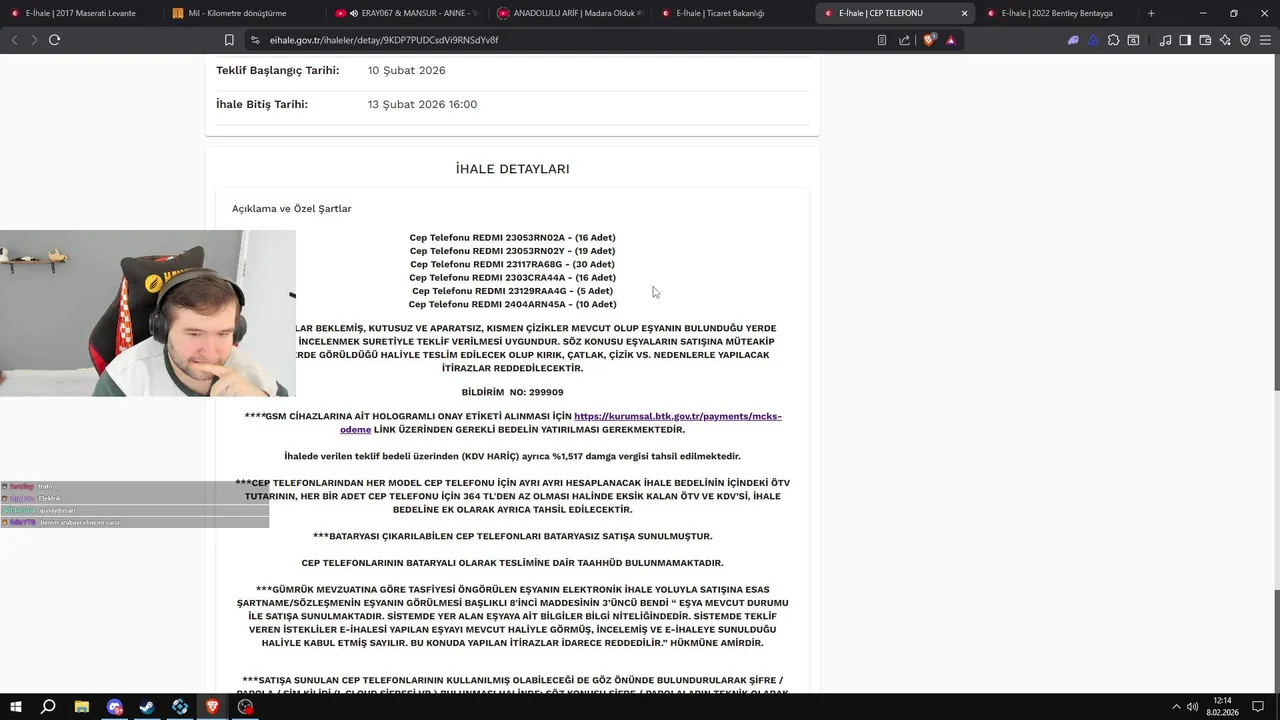Open the media control music note

[x=1165, y=40]
